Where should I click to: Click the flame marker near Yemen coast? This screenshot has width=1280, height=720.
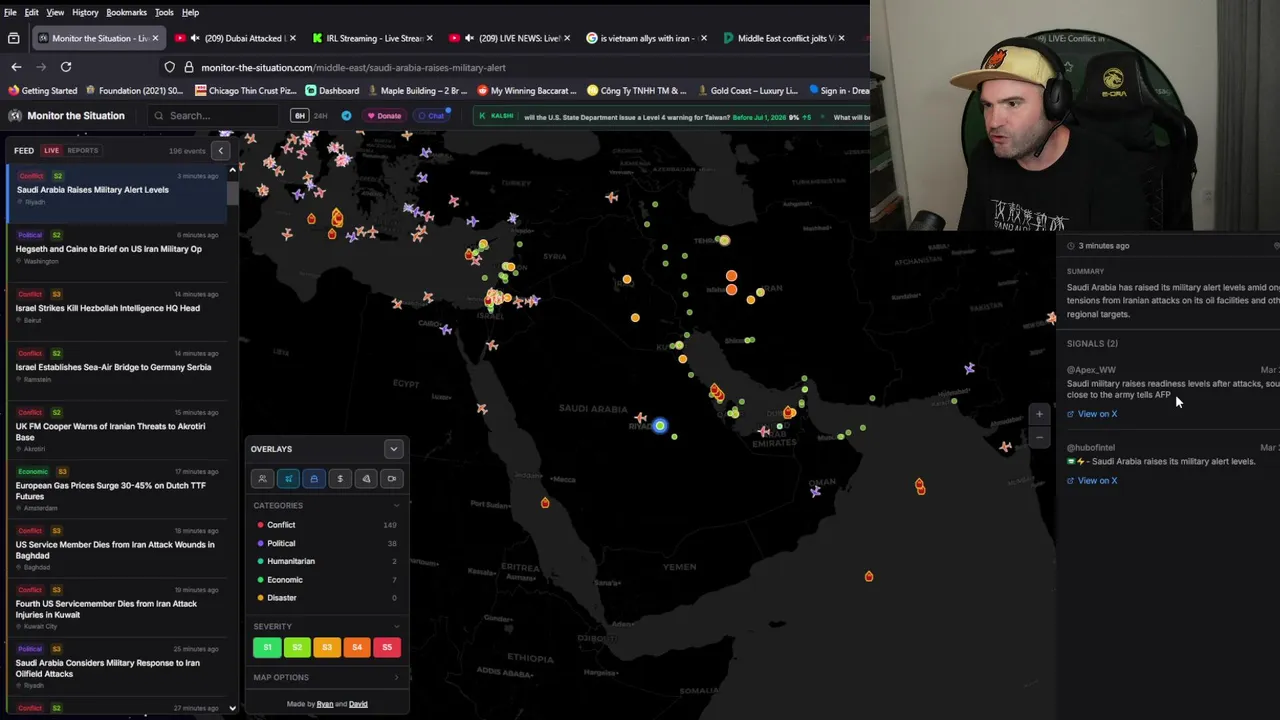pos(869,576)
